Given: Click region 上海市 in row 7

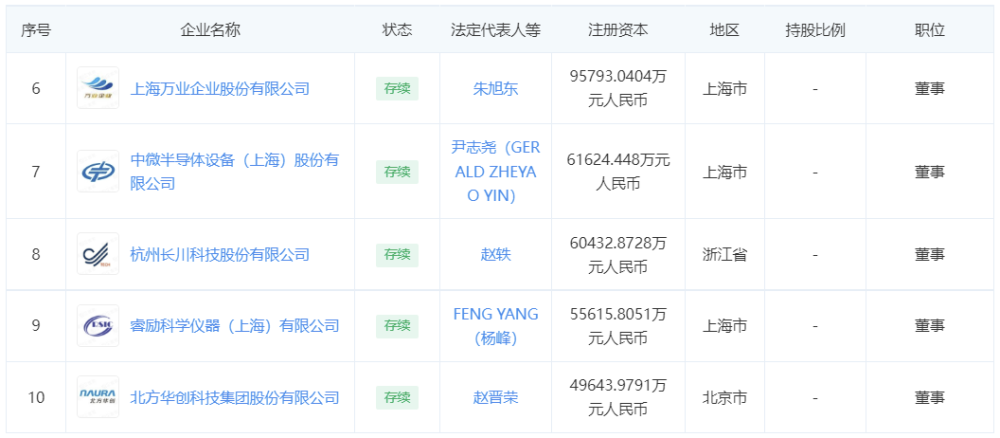Looking at the screenshot, I should [x=724, y=172].
